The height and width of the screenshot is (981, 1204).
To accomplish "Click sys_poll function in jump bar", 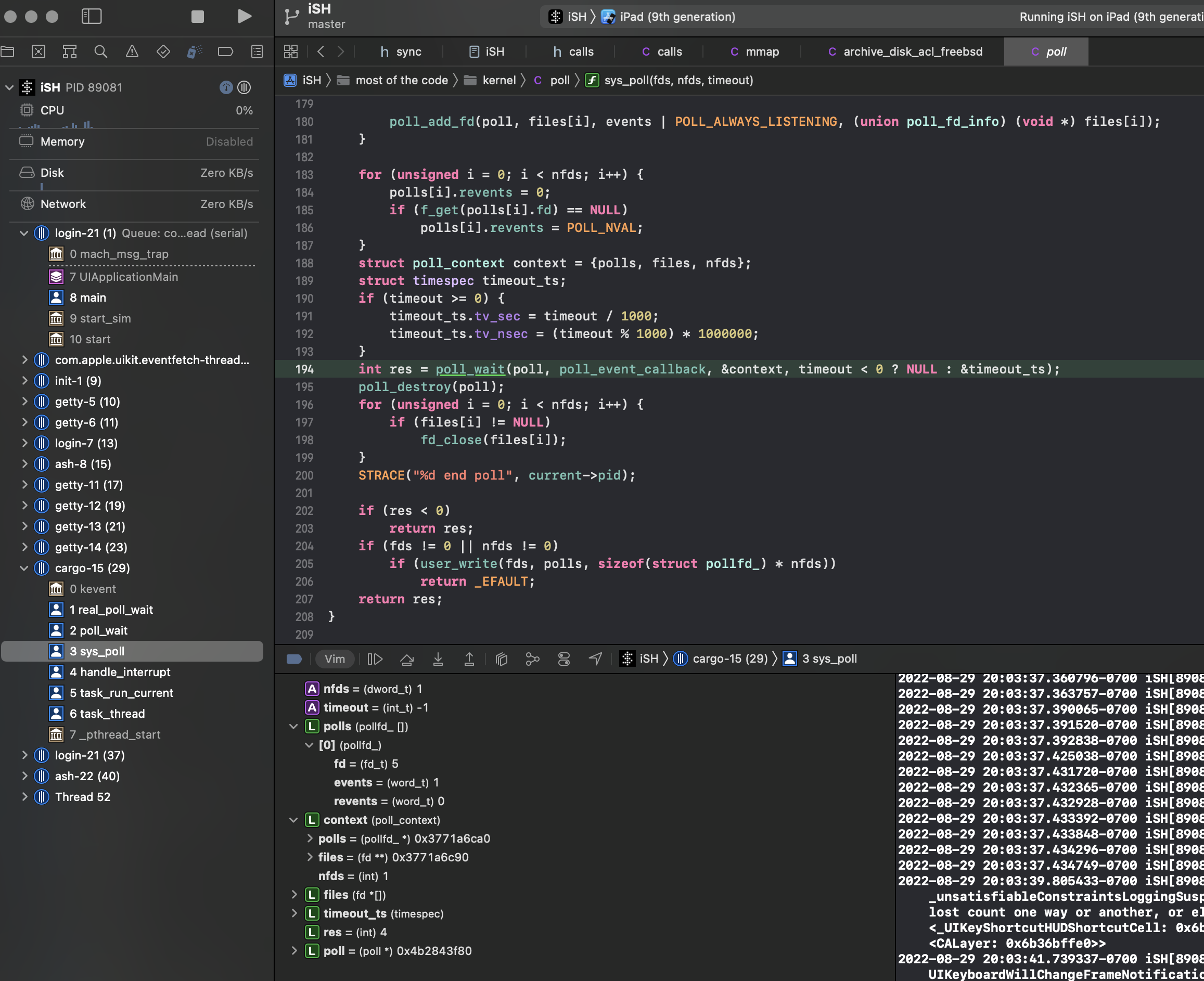I will [x=669, y=80].
